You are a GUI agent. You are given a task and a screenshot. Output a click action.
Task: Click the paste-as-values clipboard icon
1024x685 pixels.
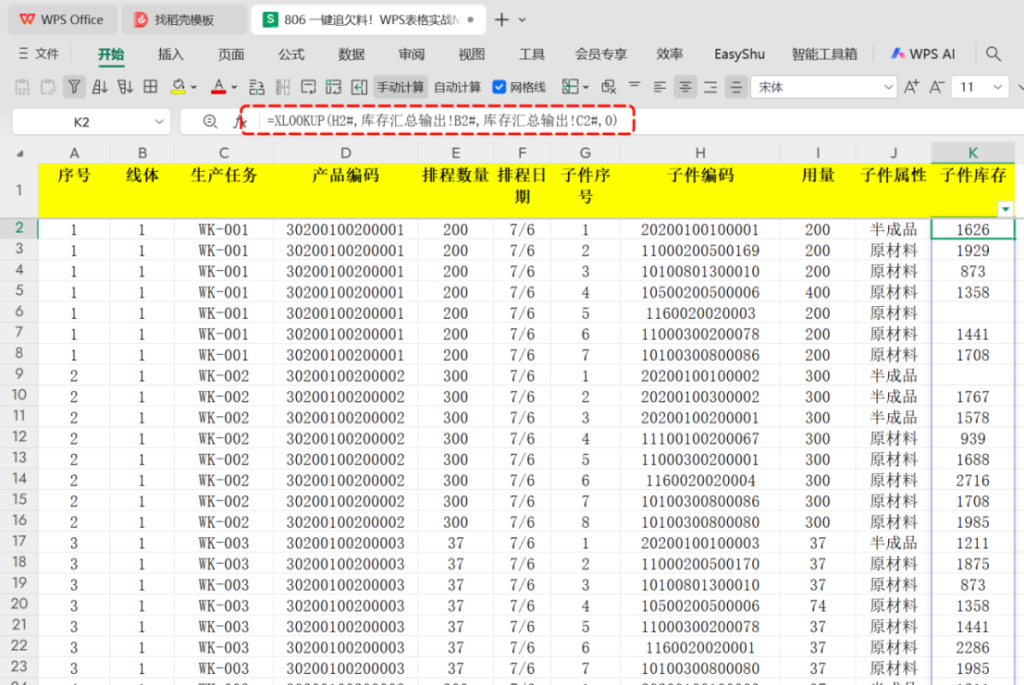click(x=22, y=87)
